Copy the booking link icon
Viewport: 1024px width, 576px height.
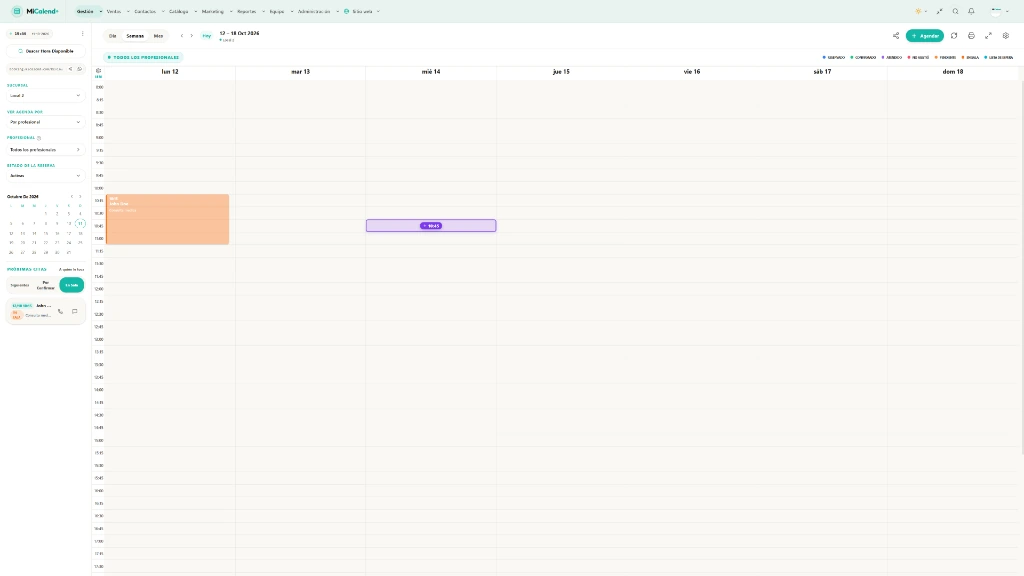pyautogui.click(x=80, y=69)
